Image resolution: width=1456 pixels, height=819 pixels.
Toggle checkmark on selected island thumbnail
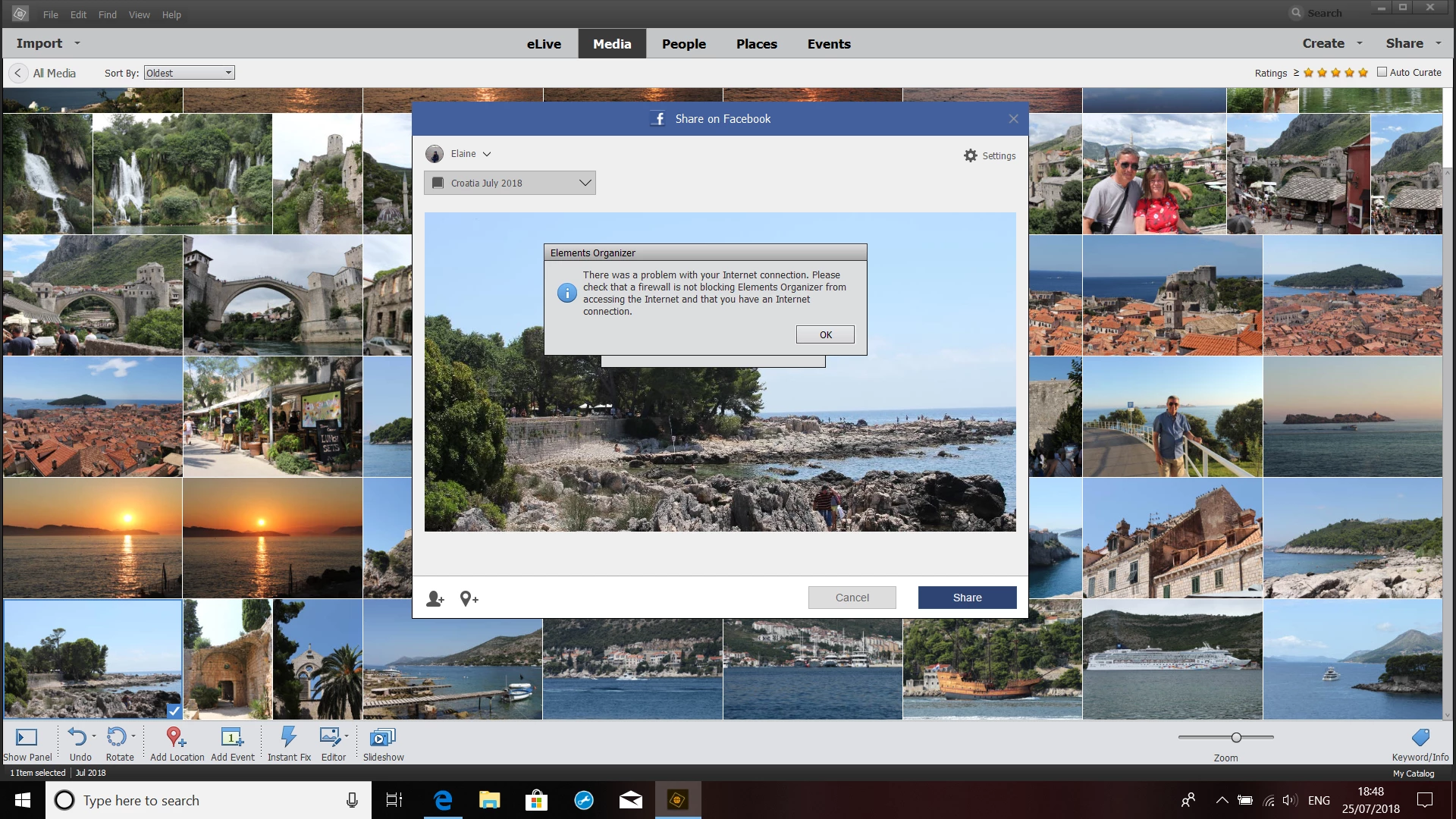tap(174, 711)
